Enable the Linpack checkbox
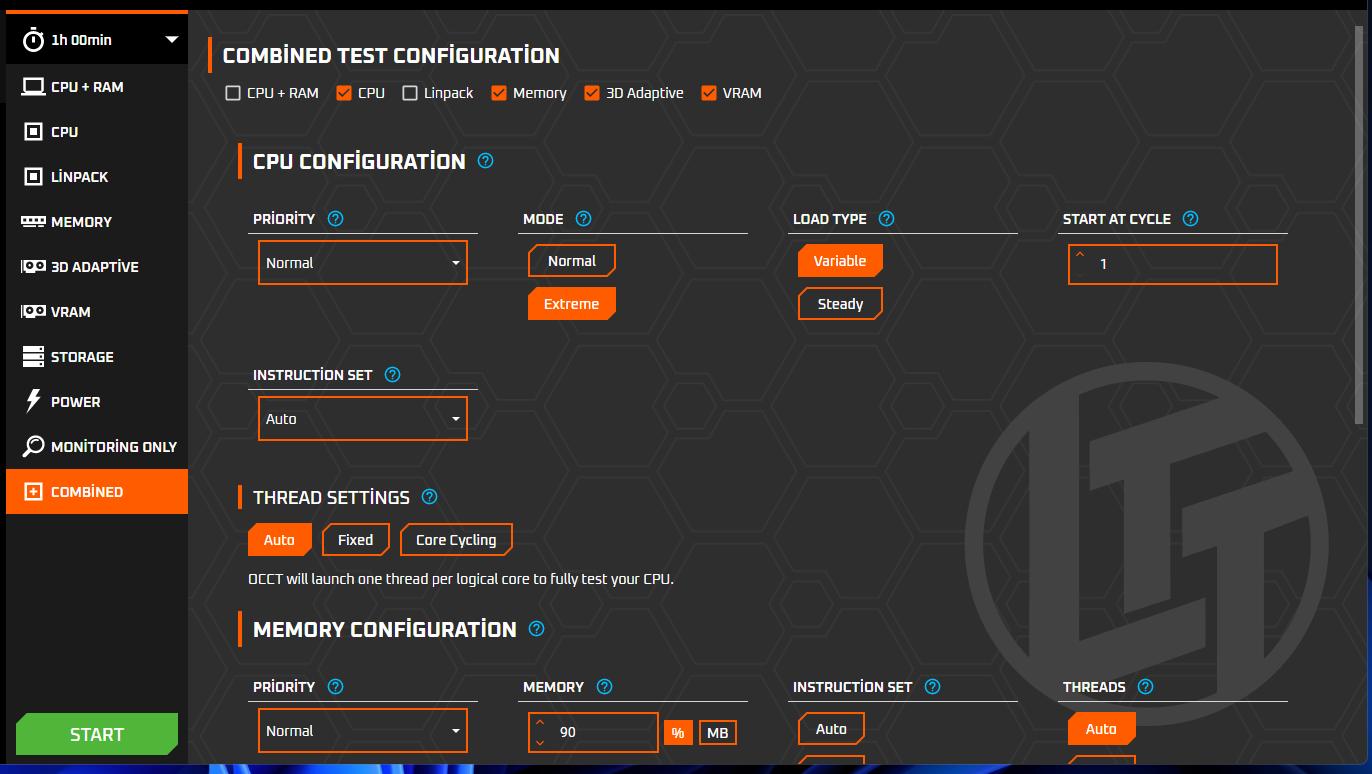The image size is (1372, 774). coord(410,93)
